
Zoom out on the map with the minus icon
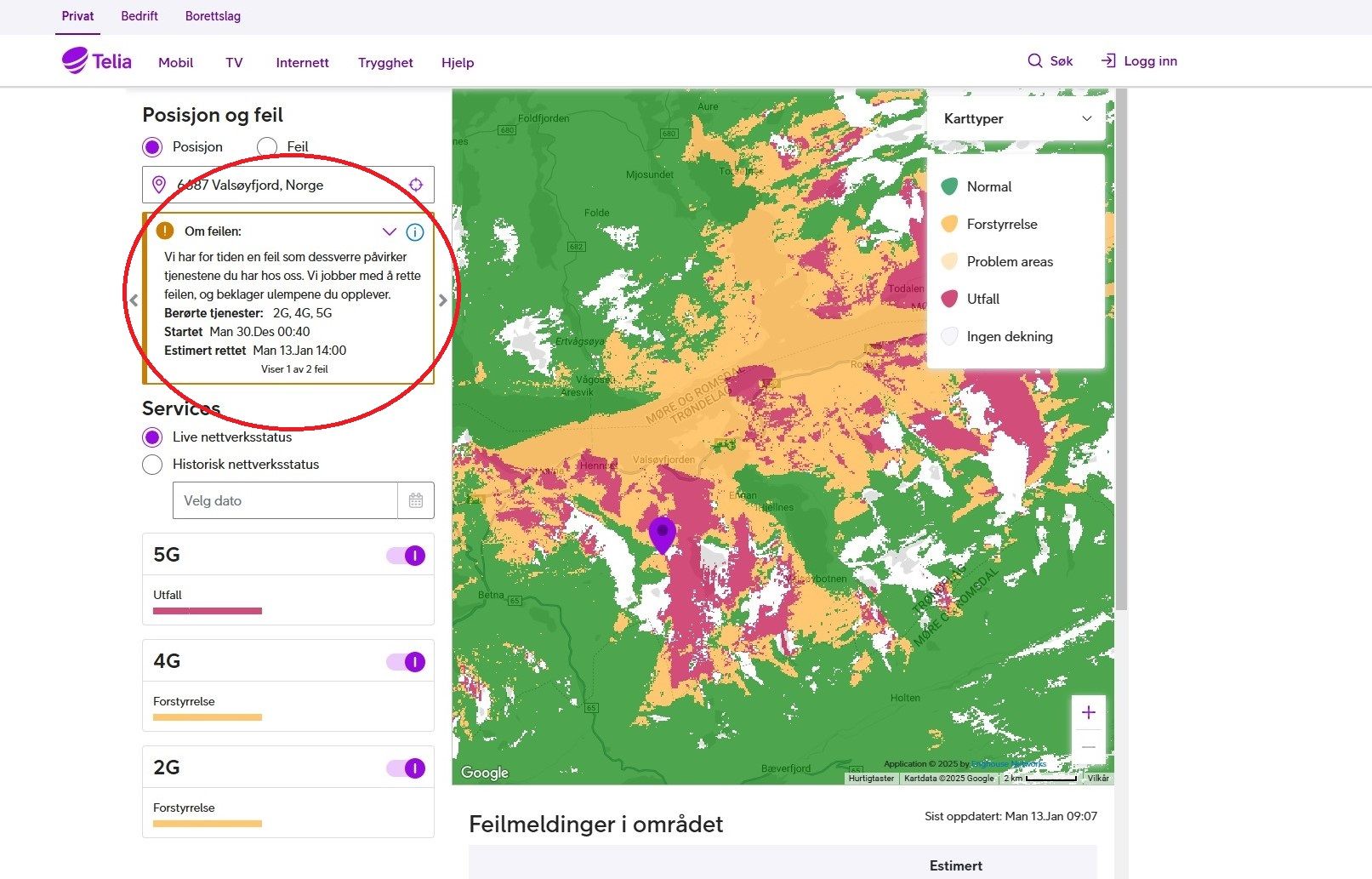pyautogui.click(x=1089, y=745)
